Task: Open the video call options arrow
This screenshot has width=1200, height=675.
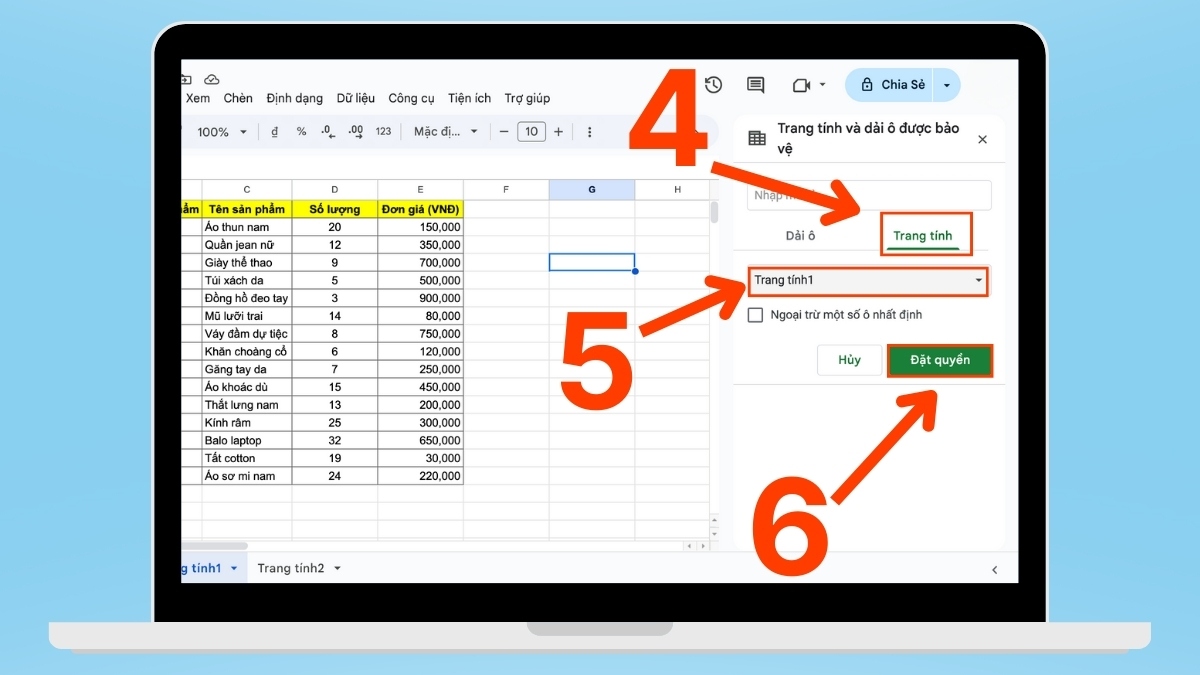Action: 823,85
